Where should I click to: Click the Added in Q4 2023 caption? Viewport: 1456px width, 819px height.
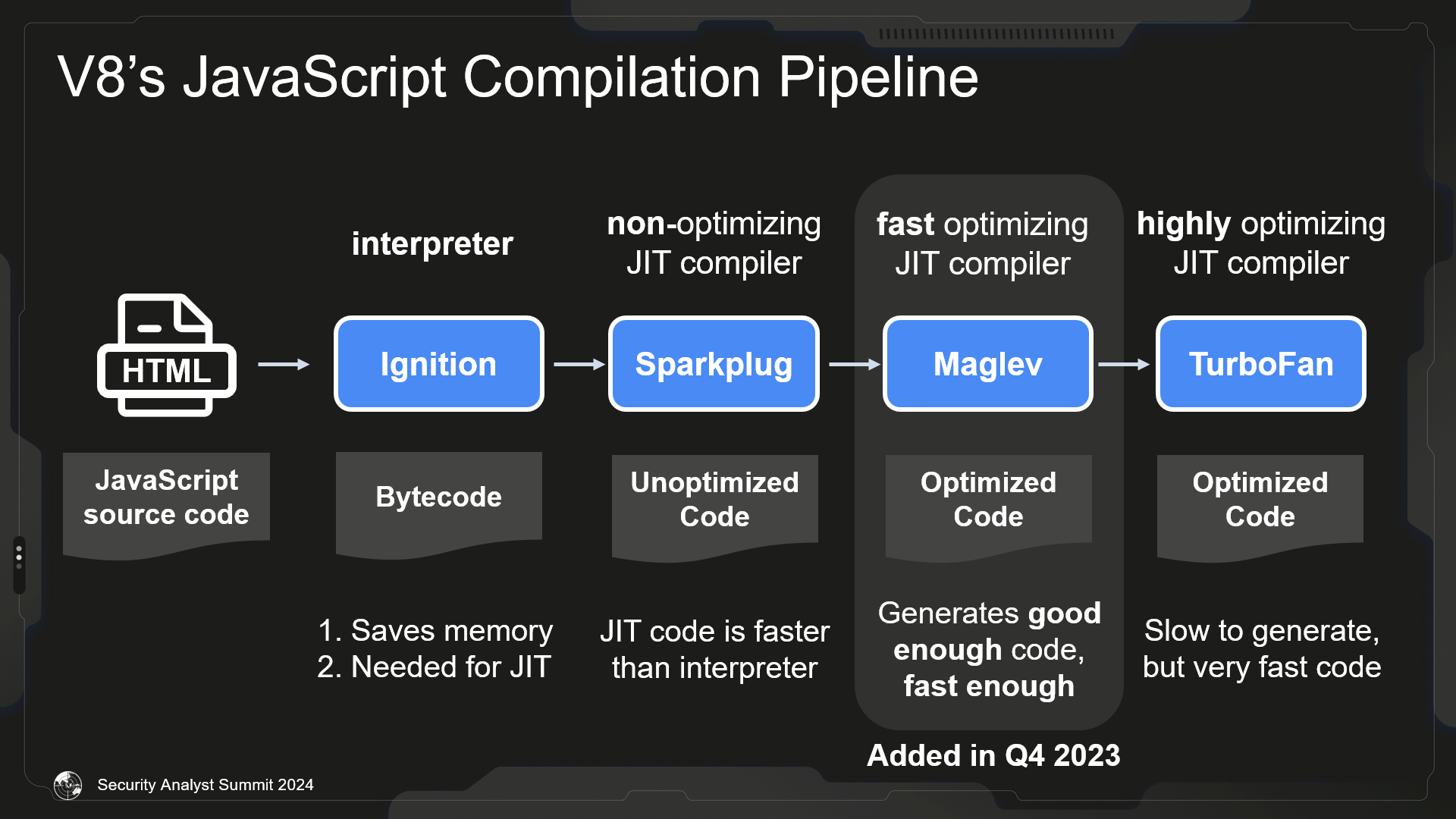(993, 755)
